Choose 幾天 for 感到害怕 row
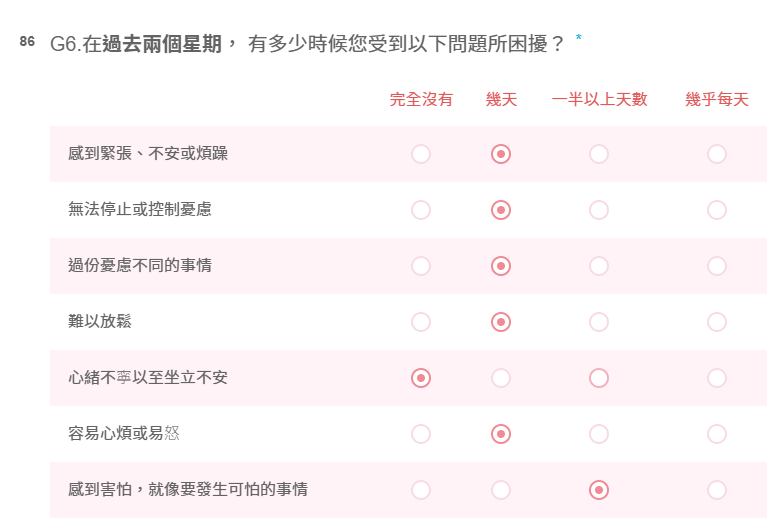Screen dimensions: 777x528 point(500,490)
